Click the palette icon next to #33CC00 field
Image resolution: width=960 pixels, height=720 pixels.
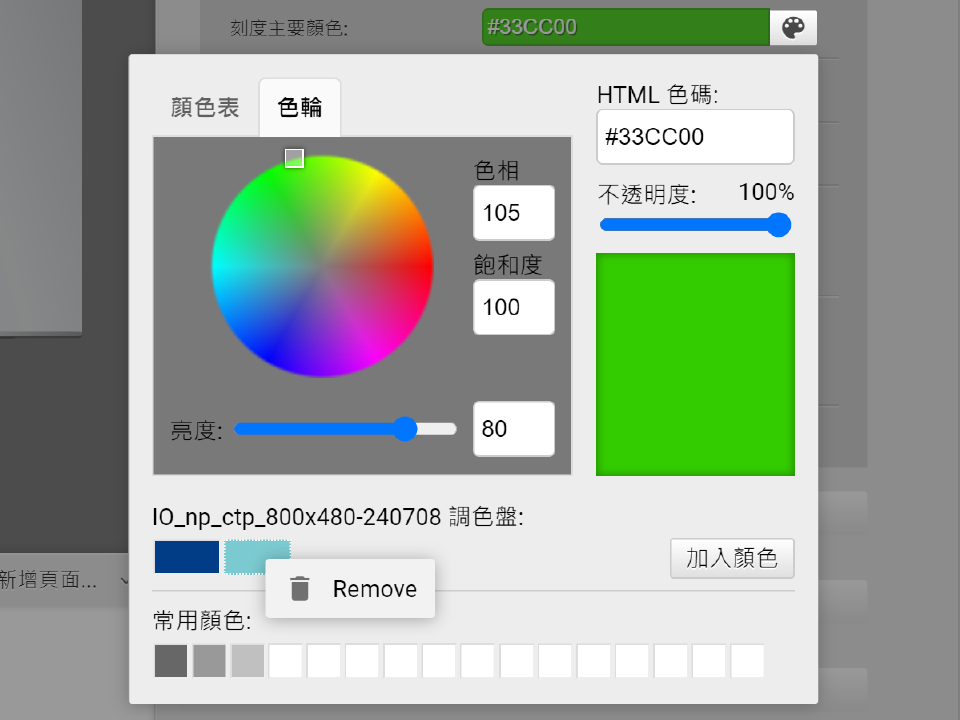coord(793,27)
